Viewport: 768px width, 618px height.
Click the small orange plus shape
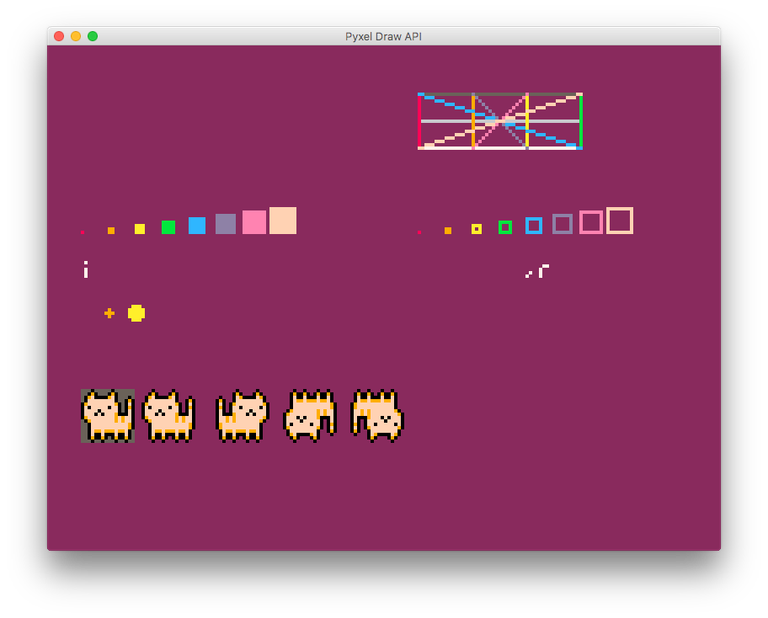pos(109,313)
